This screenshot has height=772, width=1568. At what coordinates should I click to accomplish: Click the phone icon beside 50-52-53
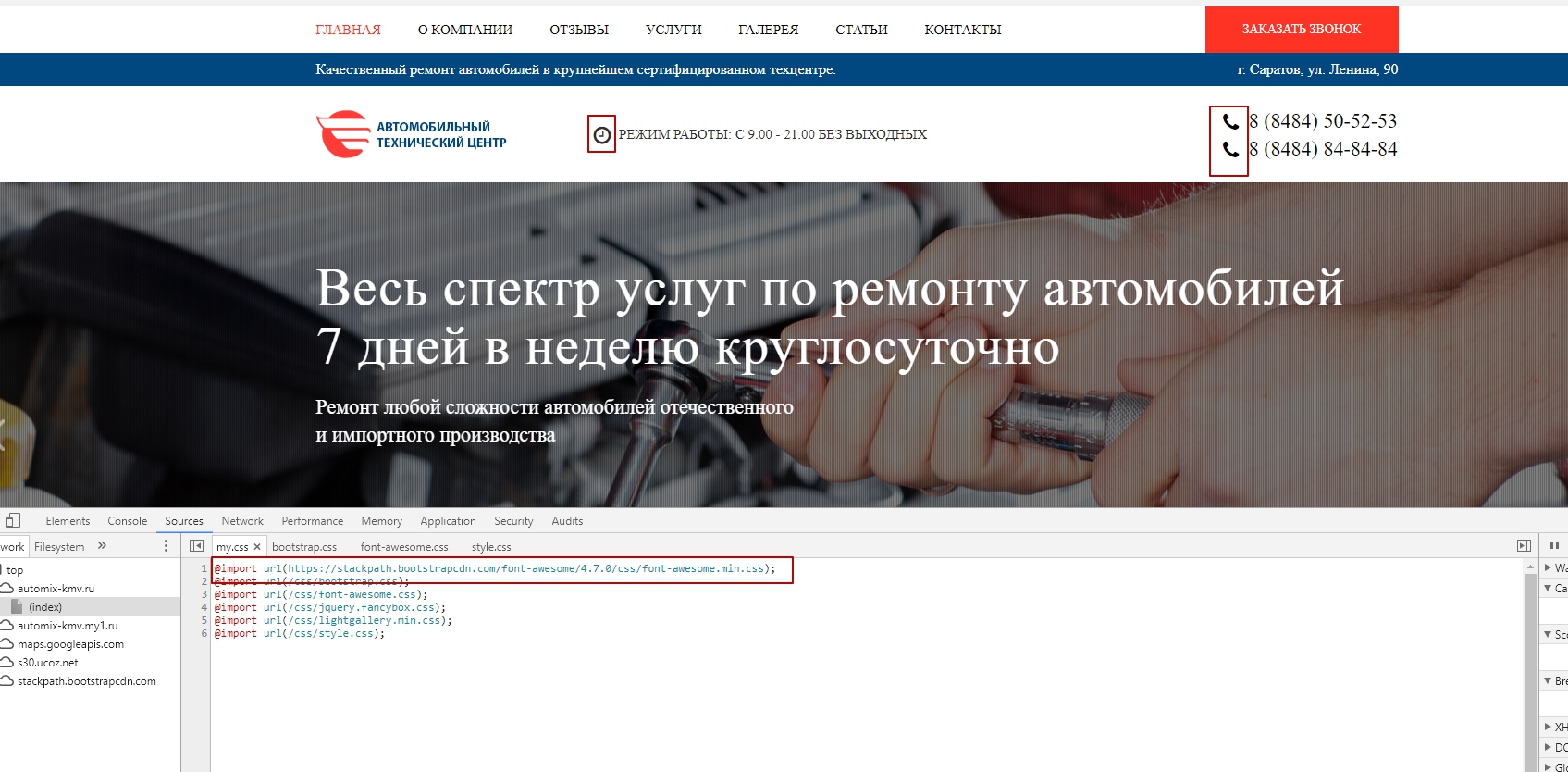click(1230, 121)
